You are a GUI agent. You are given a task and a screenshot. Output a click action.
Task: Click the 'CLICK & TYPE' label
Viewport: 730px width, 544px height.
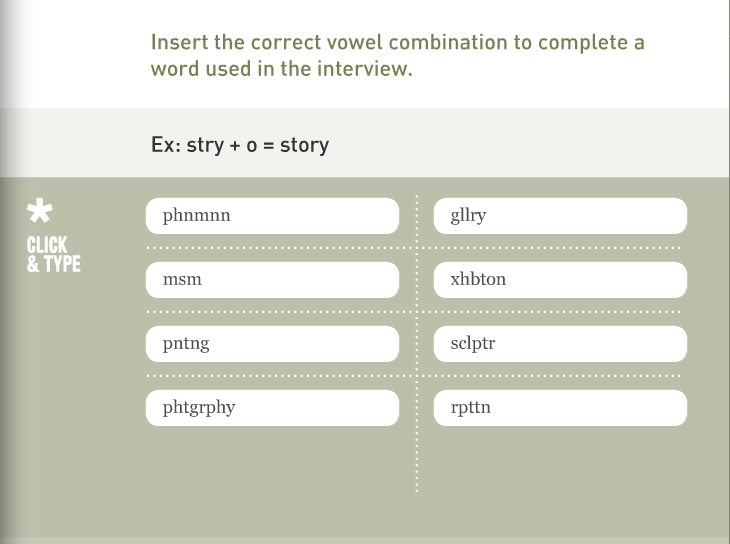[53, 255]
